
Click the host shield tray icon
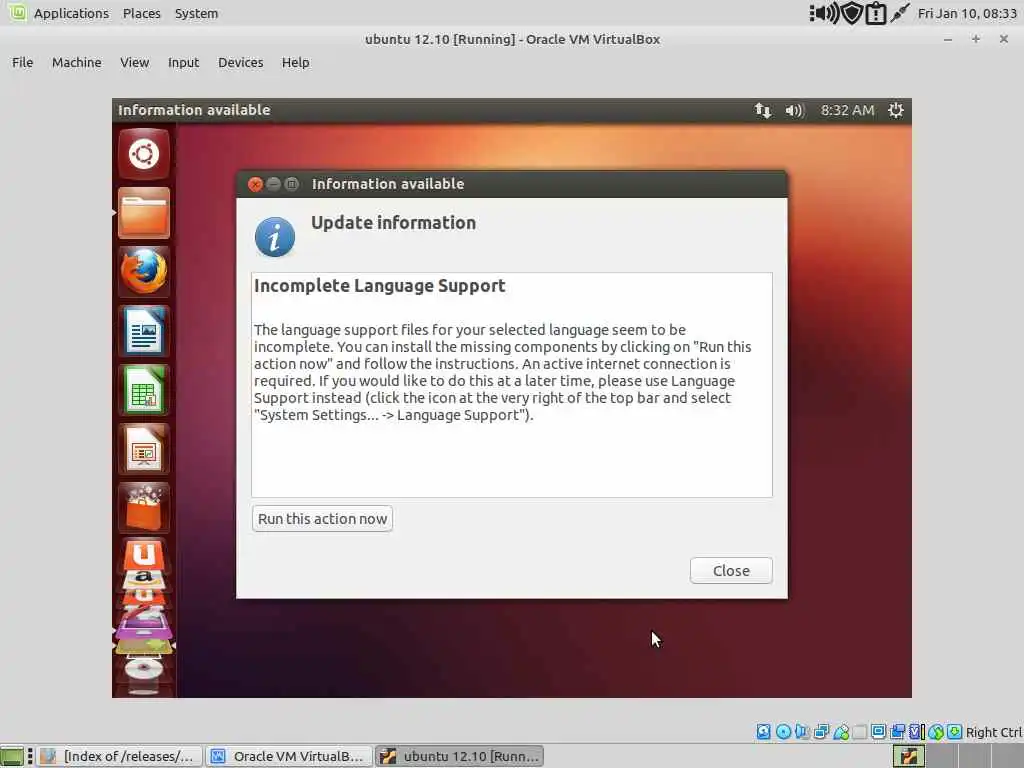852,13
